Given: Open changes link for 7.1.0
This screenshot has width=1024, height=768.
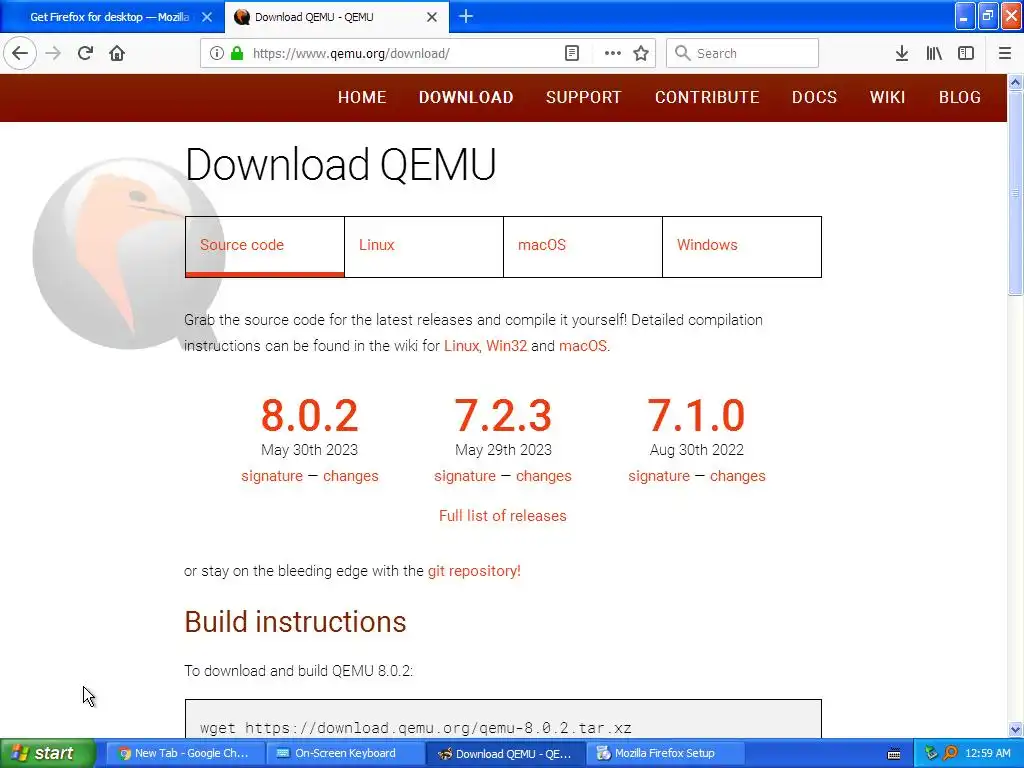Looking at the screenshot, I should coord(737,476).
